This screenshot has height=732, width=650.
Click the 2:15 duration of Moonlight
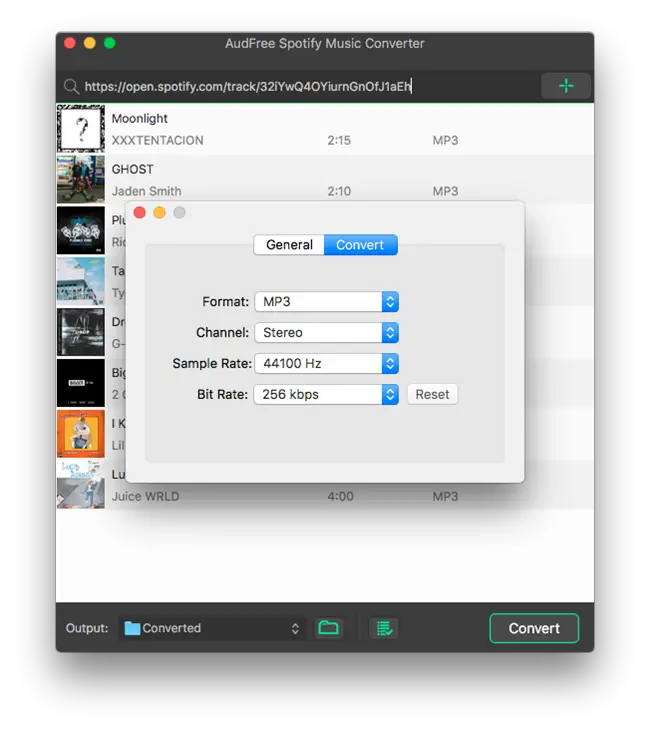(x=339, y=140)
